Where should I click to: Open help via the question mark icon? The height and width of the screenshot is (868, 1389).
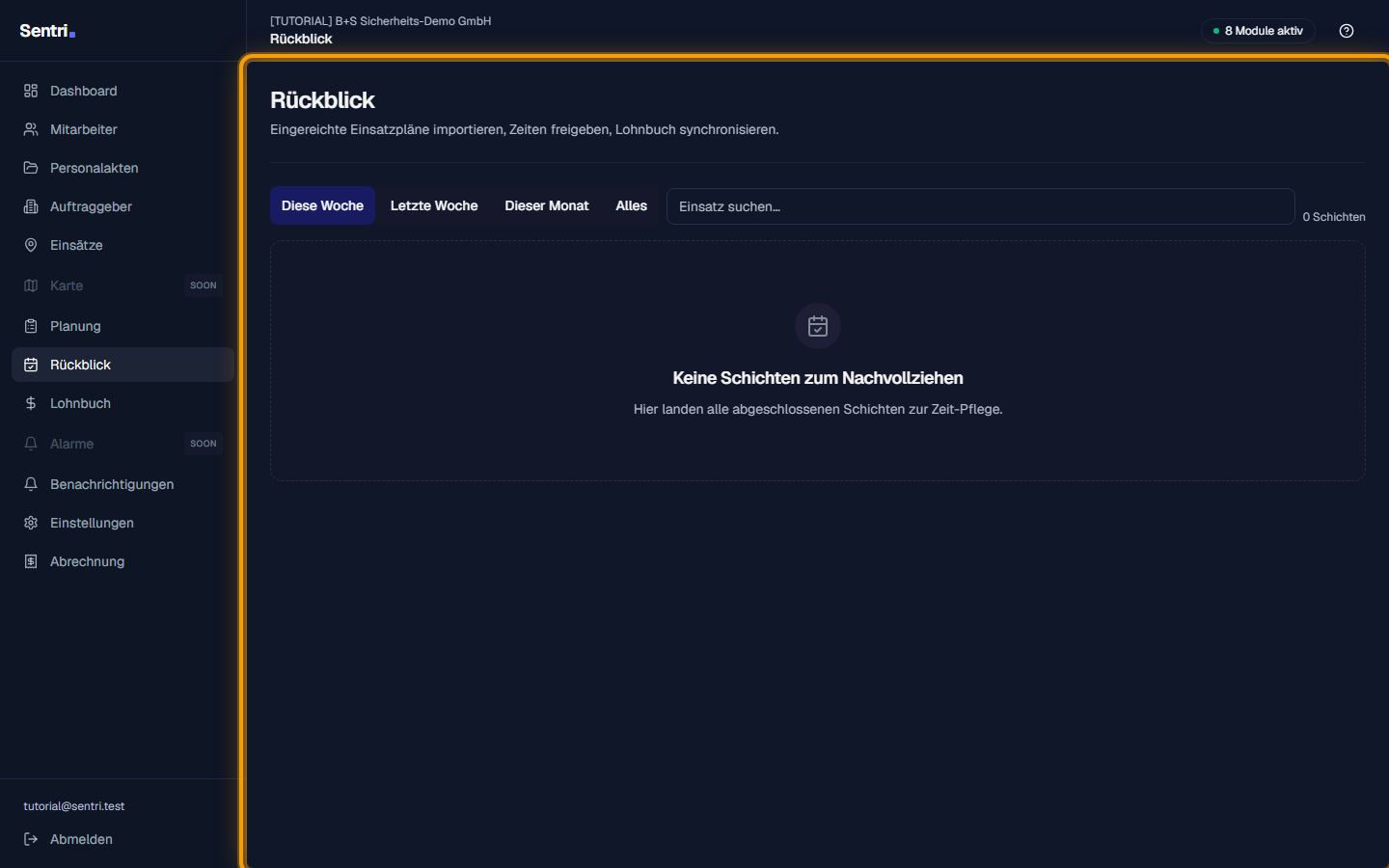pyautogui.click(x=1347, y=31)
